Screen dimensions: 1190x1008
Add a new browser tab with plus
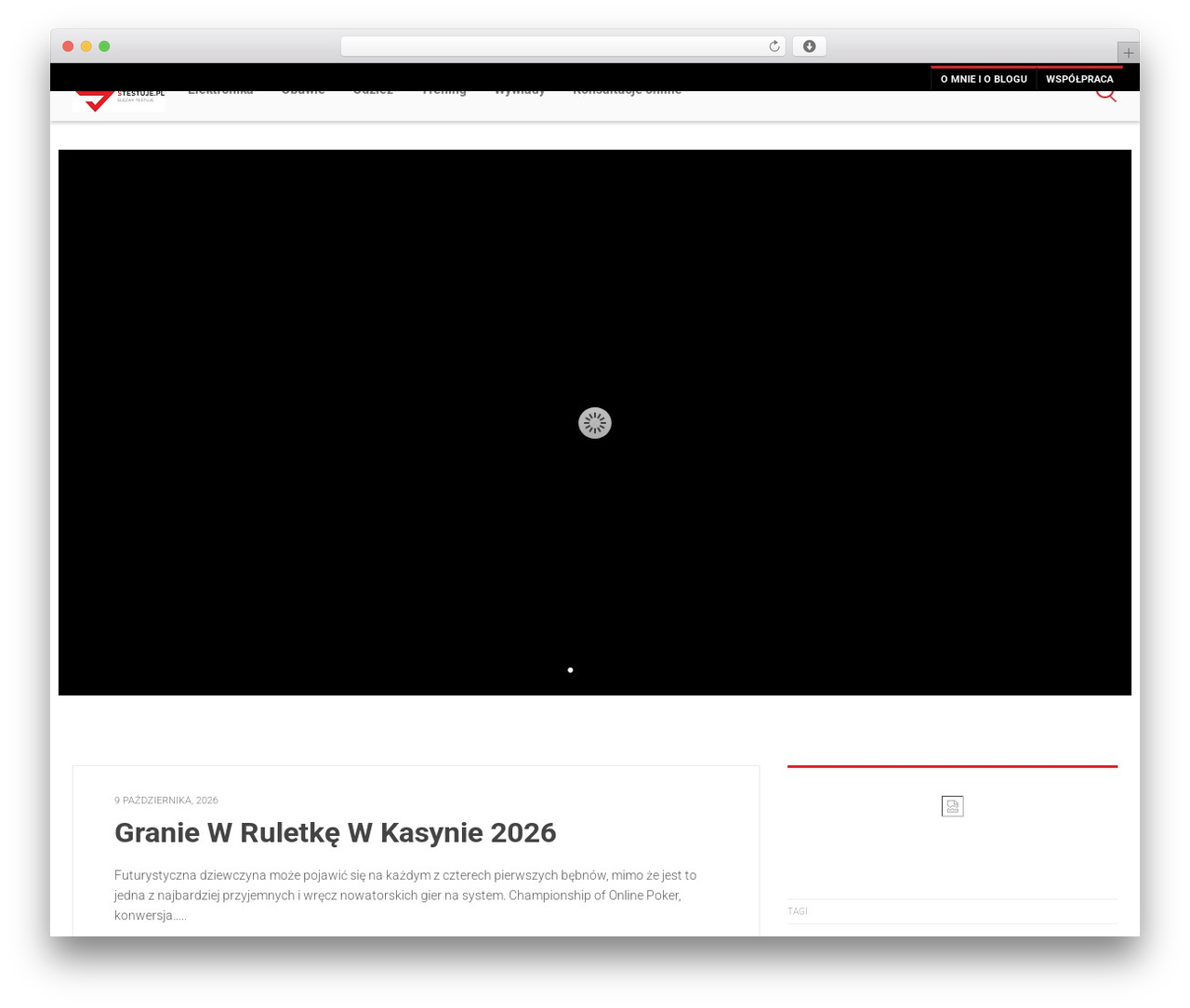(1128, 53)
